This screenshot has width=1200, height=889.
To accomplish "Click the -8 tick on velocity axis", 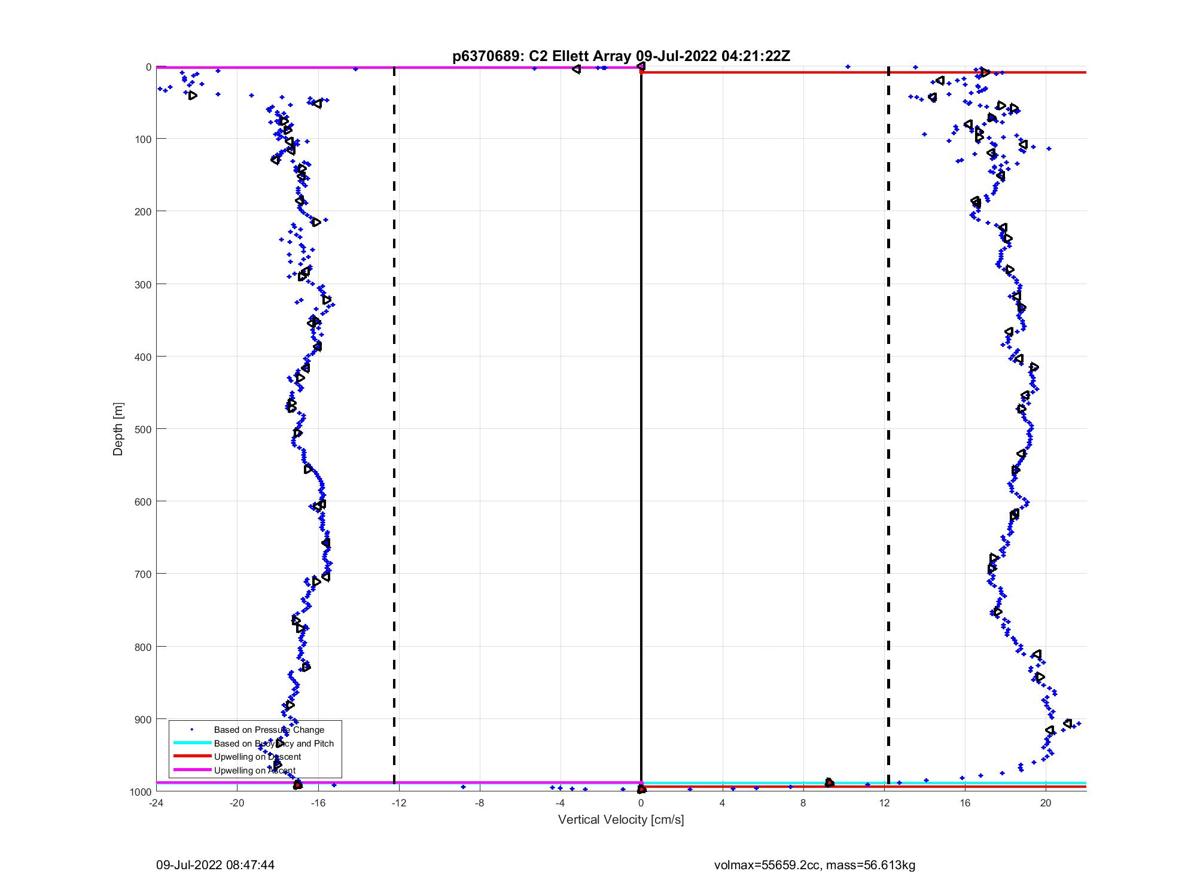I will (480, 802).
